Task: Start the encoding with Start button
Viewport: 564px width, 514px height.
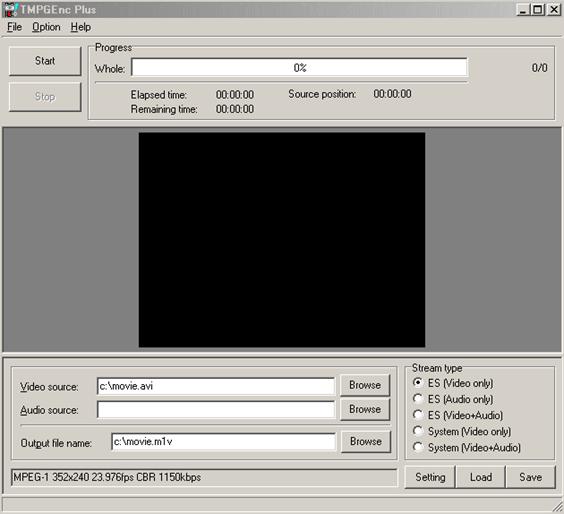Action: pos(45,61)
